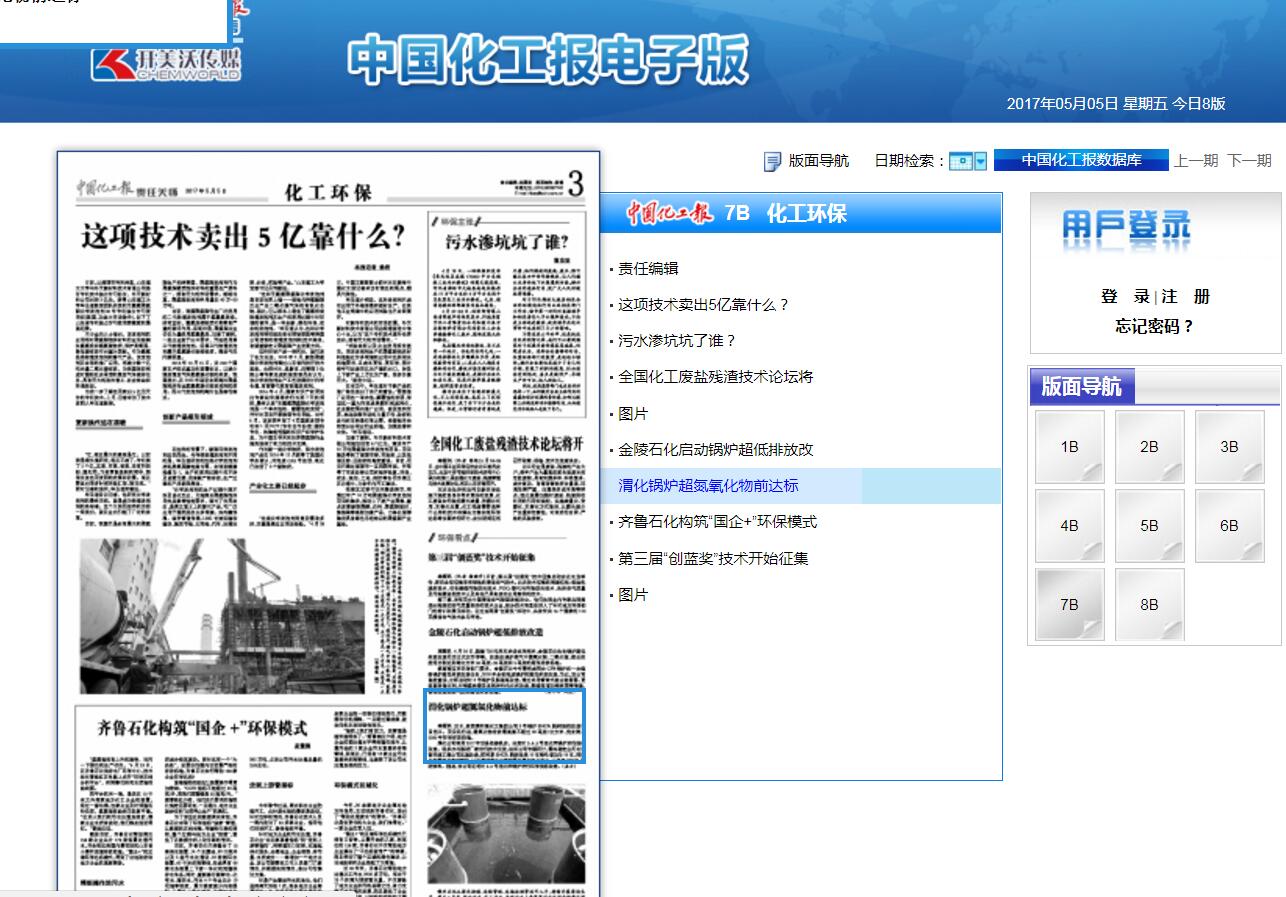Open page 7B from the navigation grid
This screenshot has height=897, width=1286.
1069,603
